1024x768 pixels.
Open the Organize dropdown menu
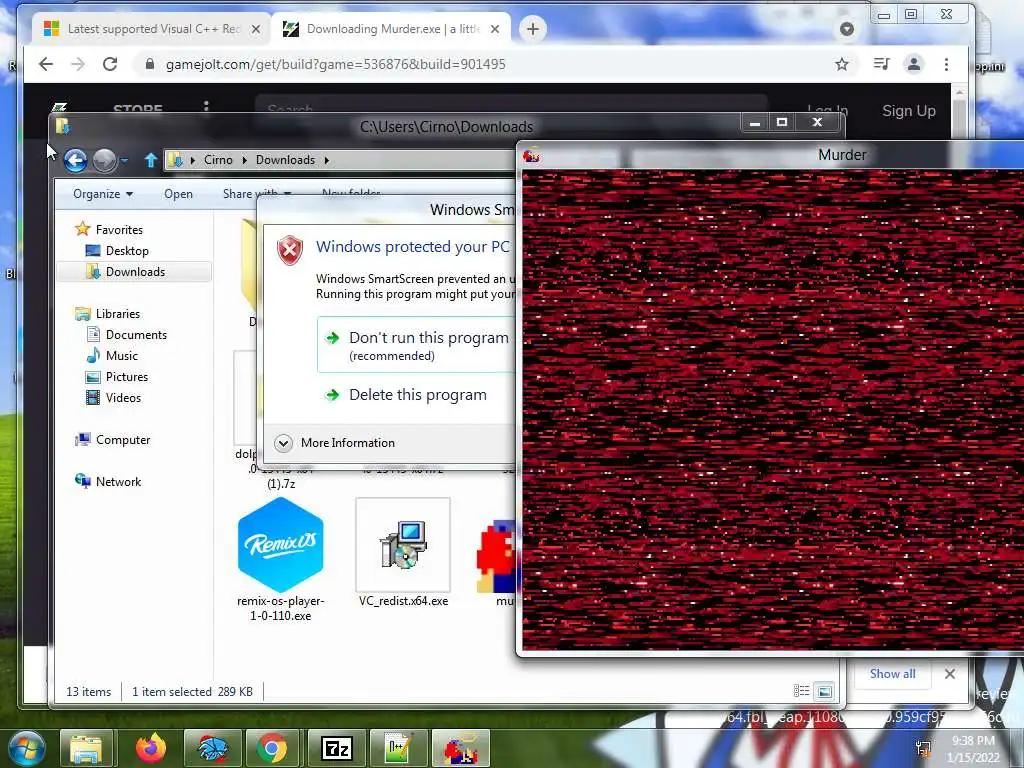click(103, 194)
